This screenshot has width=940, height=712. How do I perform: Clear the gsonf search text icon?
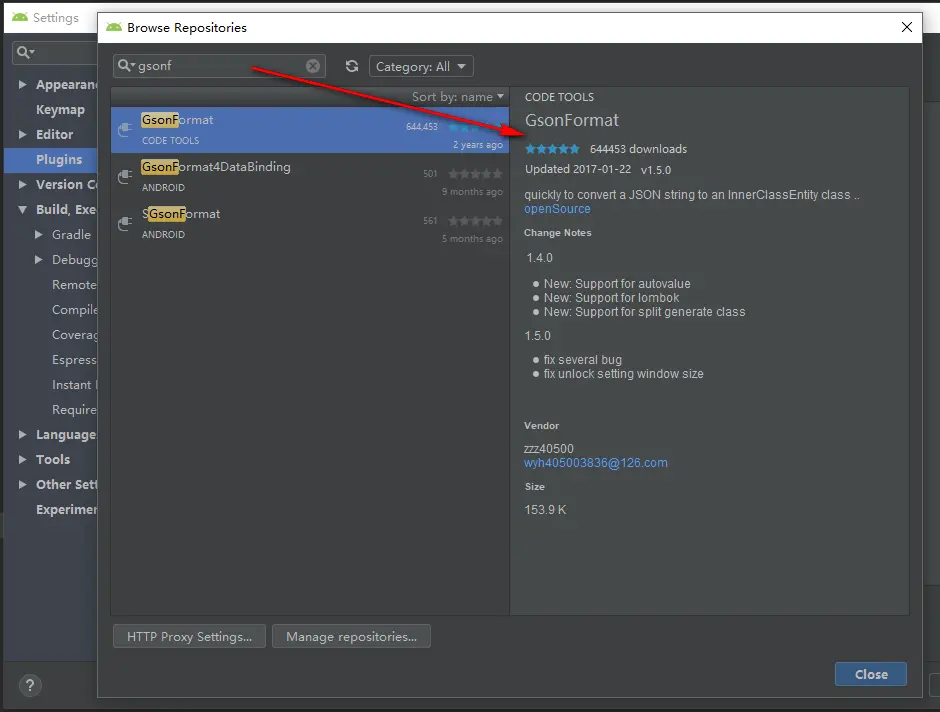pyautogui.click(x=313, y=66)
